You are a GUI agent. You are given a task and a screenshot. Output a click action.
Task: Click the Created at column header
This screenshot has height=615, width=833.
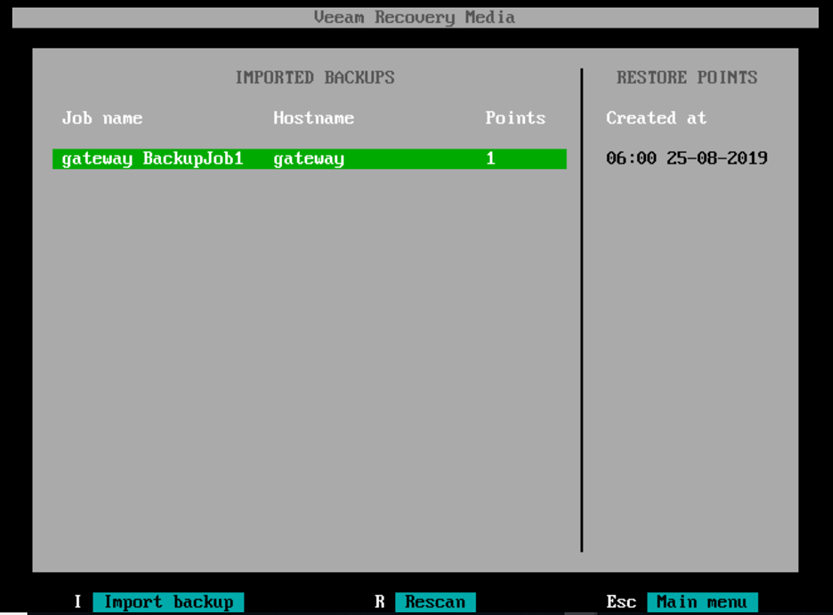tap(656, 118)
